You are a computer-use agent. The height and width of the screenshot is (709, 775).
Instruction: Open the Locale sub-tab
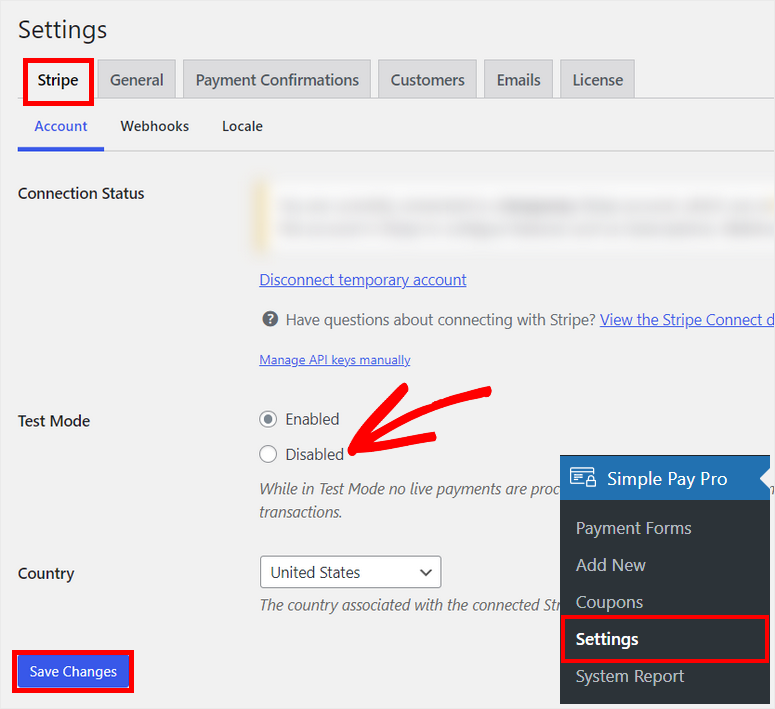[242, 127]
